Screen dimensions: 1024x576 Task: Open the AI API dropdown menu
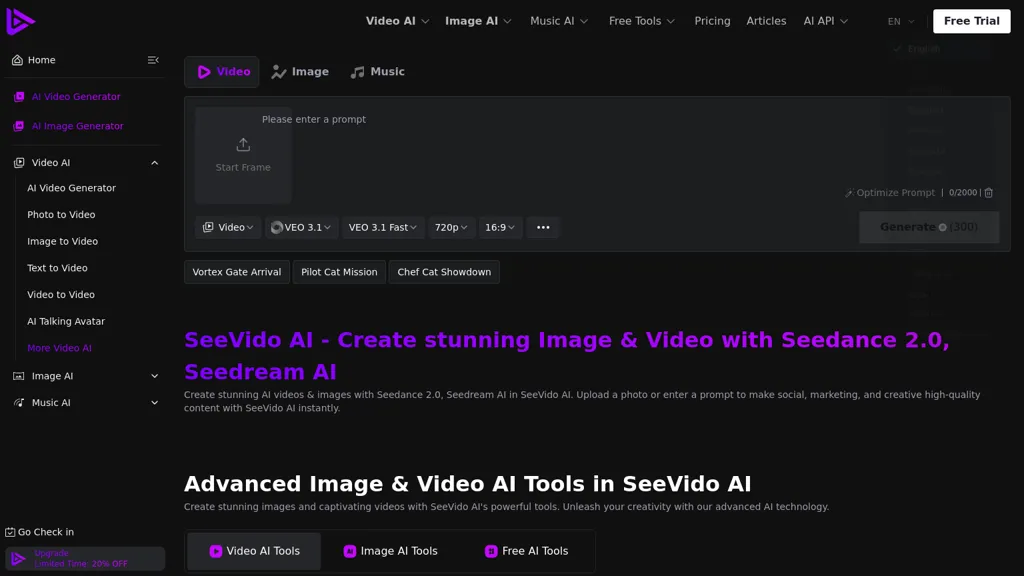825,21
